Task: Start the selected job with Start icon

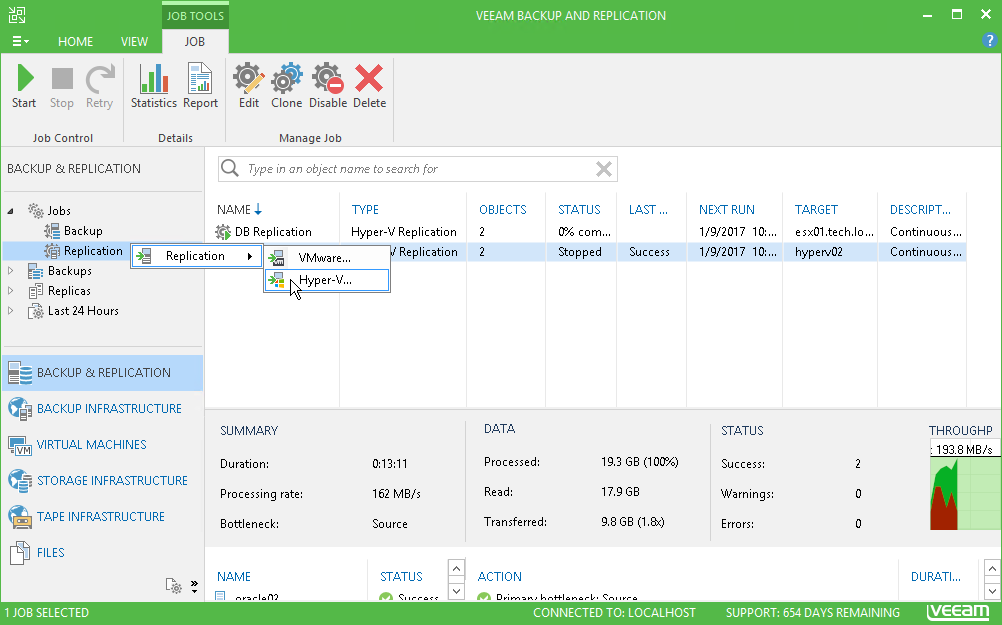Action: (x=24, y=86)
